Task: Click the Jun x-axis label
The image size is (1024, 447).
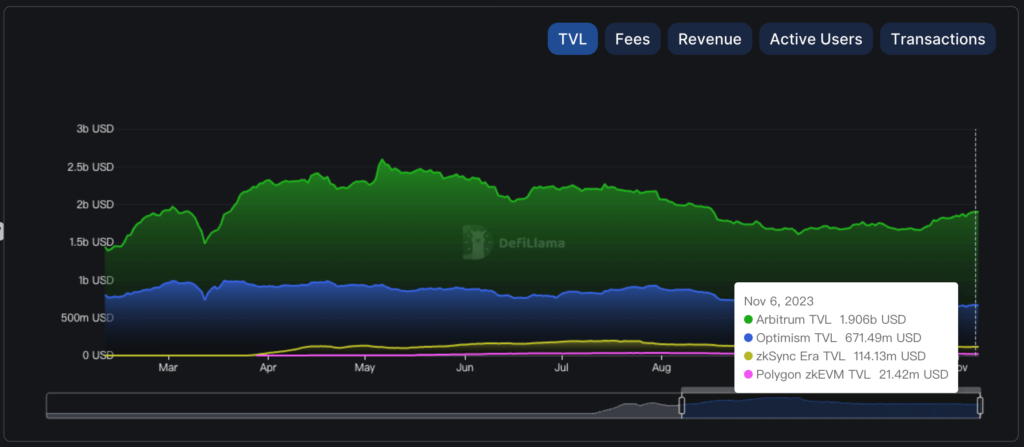Action: [x=464, y=368]
